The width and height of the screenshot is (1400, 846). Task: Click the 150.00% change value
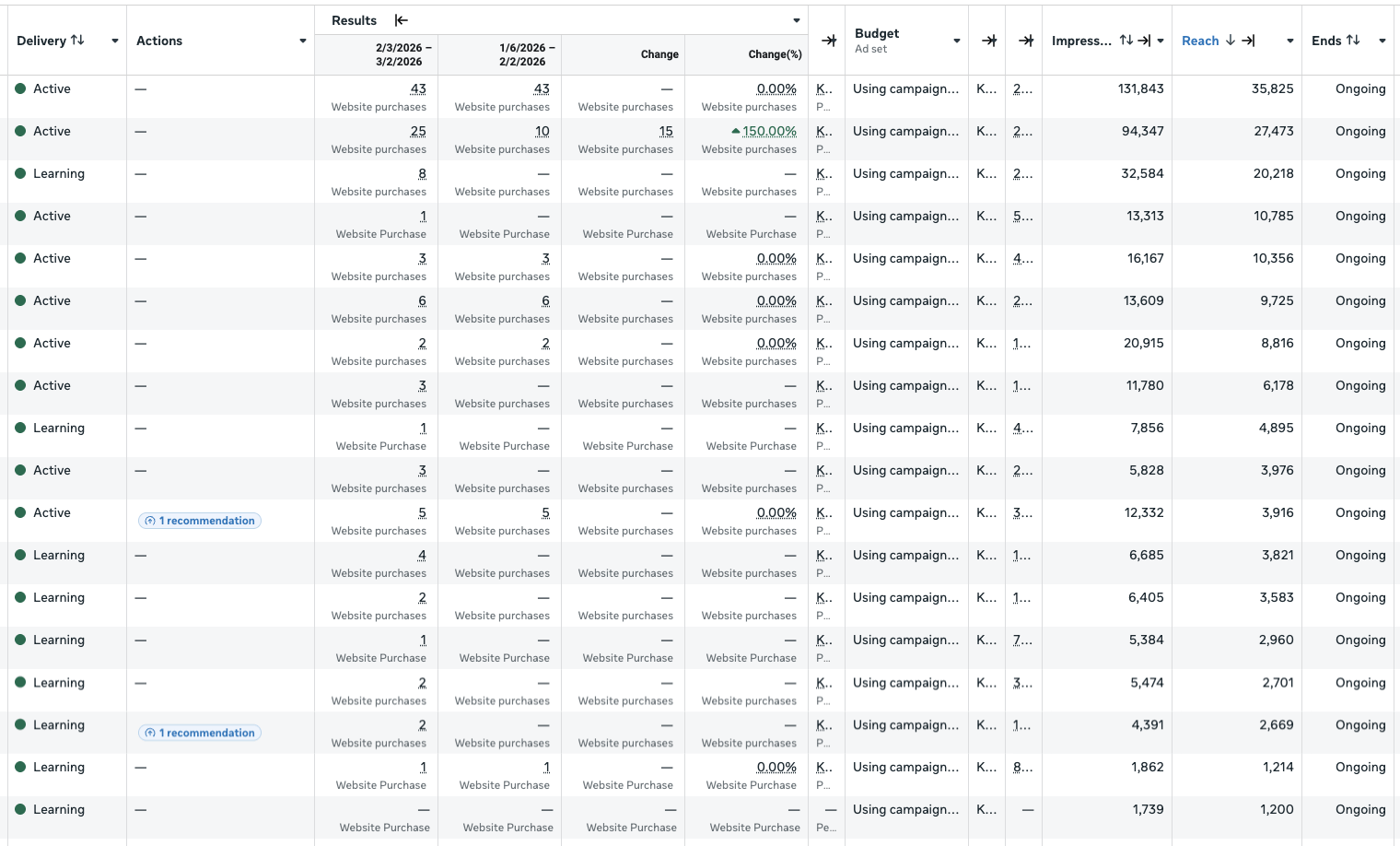(x=768, y=131)
